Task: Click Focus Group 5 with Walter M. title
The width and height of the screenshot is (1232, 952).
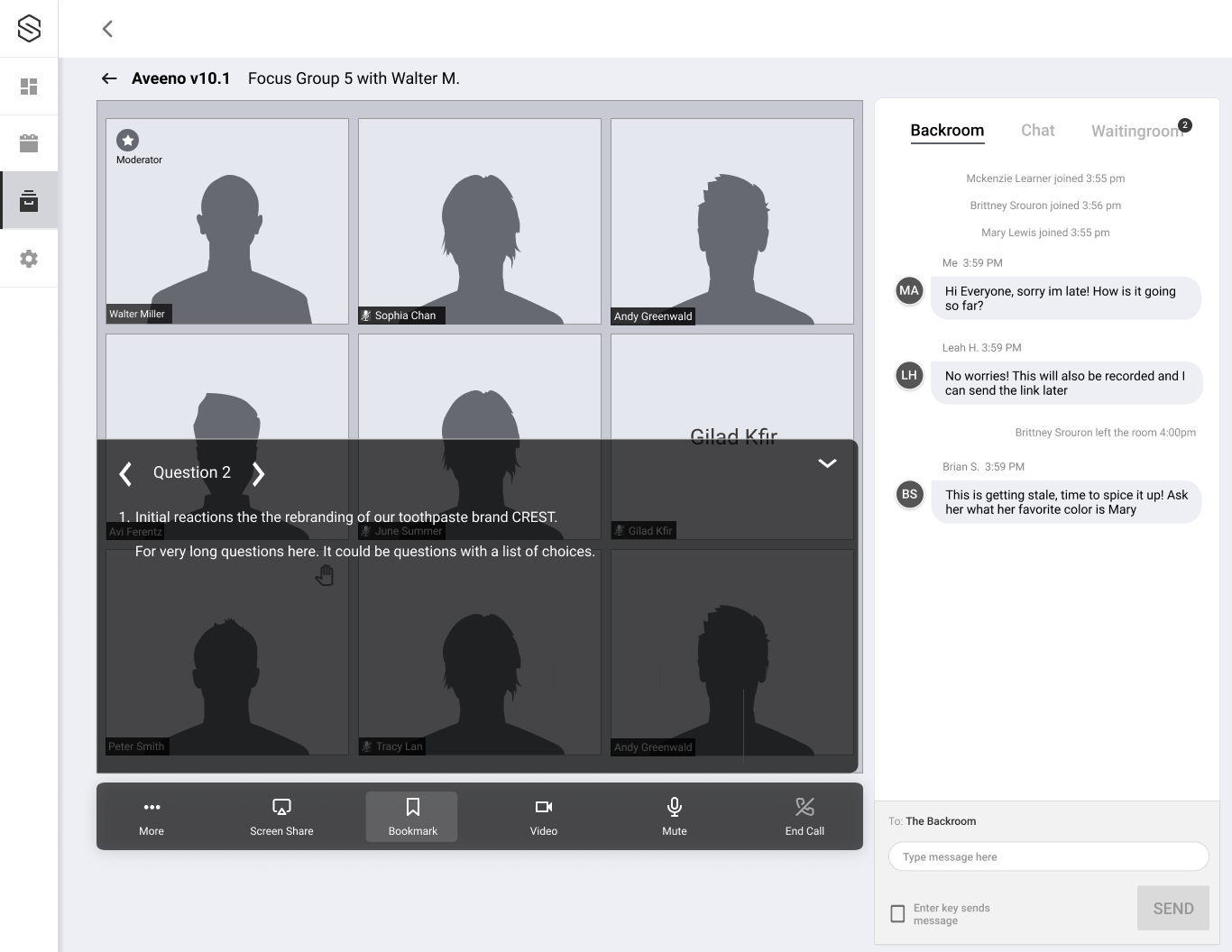Action: tap(354, 78)
